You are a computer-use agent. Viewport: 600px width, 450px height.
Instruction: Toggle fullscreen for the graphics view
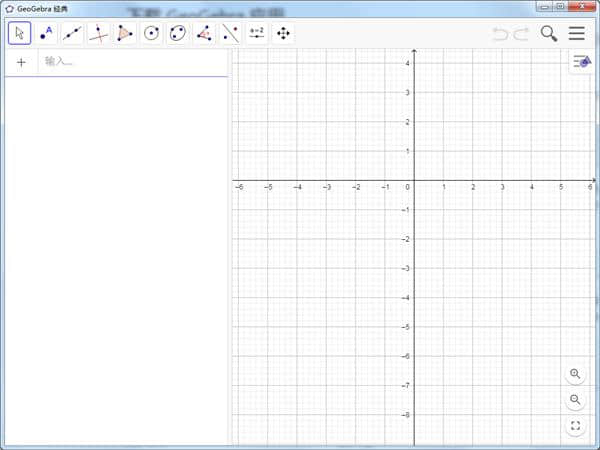575,426
